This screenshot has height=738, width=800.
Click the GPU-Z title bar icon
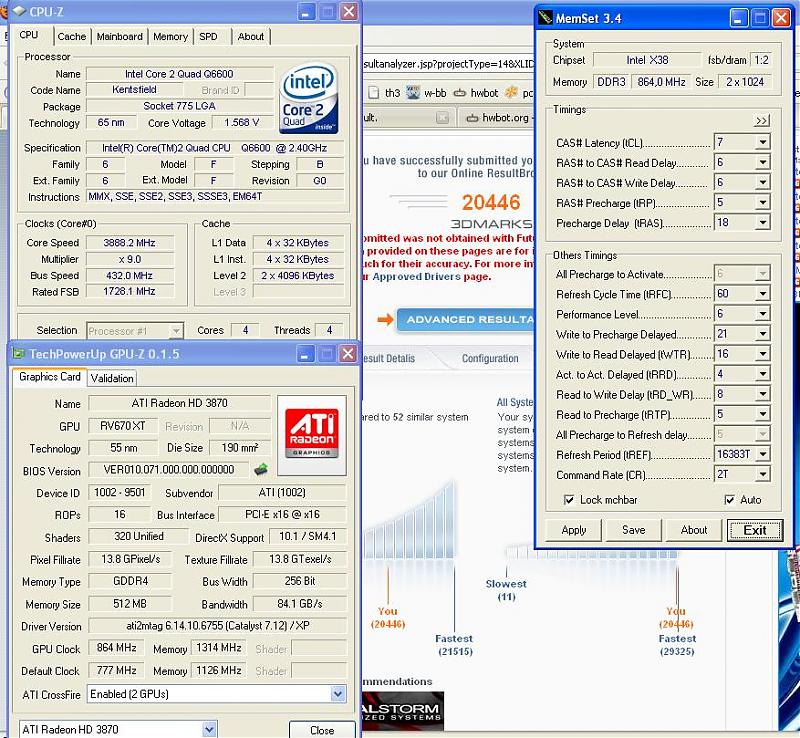pos(18,354)
